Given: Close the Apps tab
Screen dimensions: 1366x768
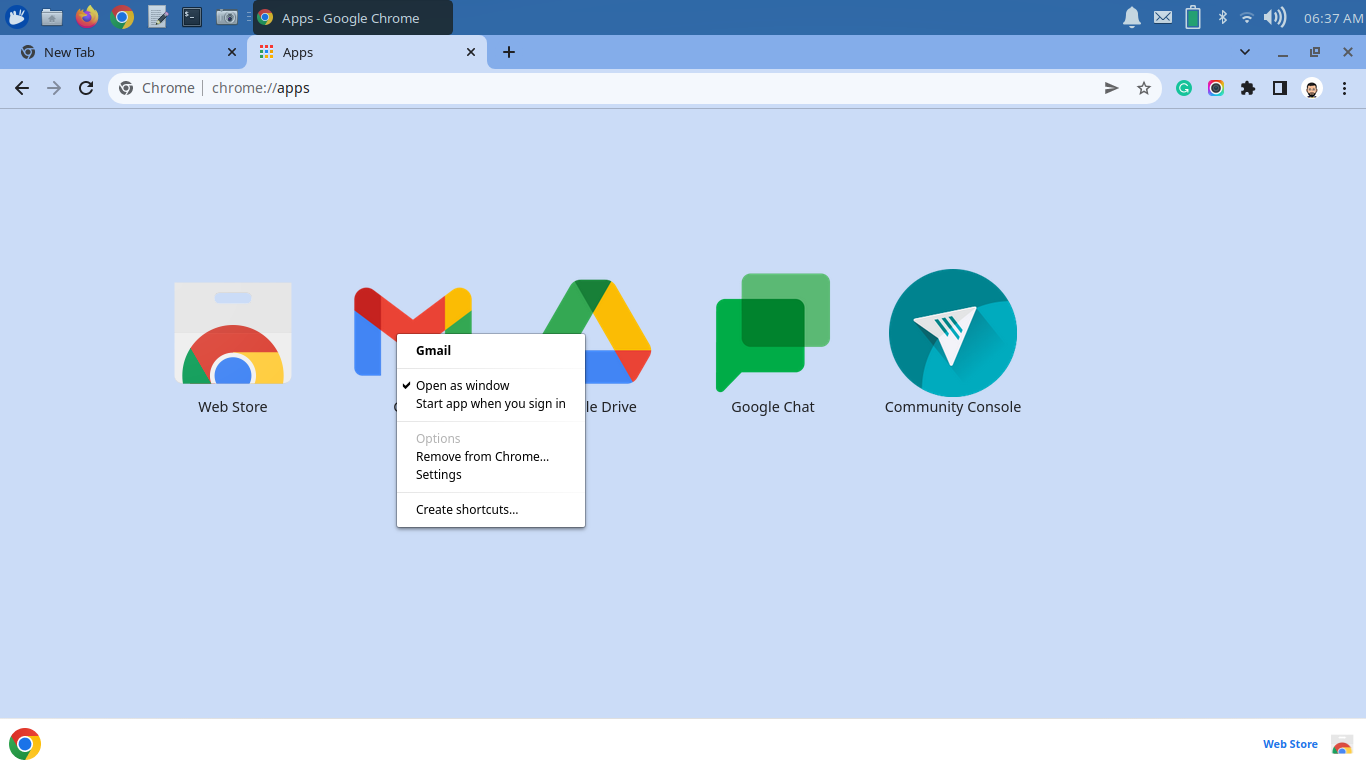Looking at the screenshot, I should click(x=471, y=52).
